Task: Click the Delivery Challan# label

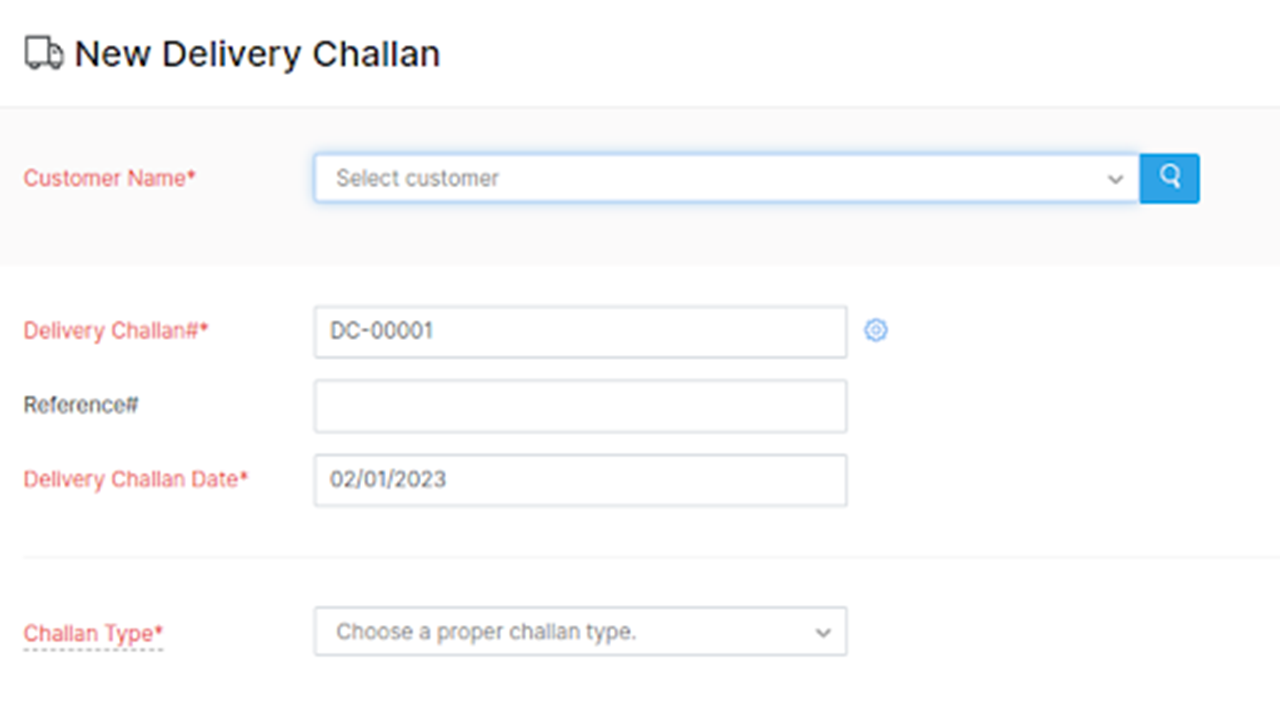Action: (115, 331)
